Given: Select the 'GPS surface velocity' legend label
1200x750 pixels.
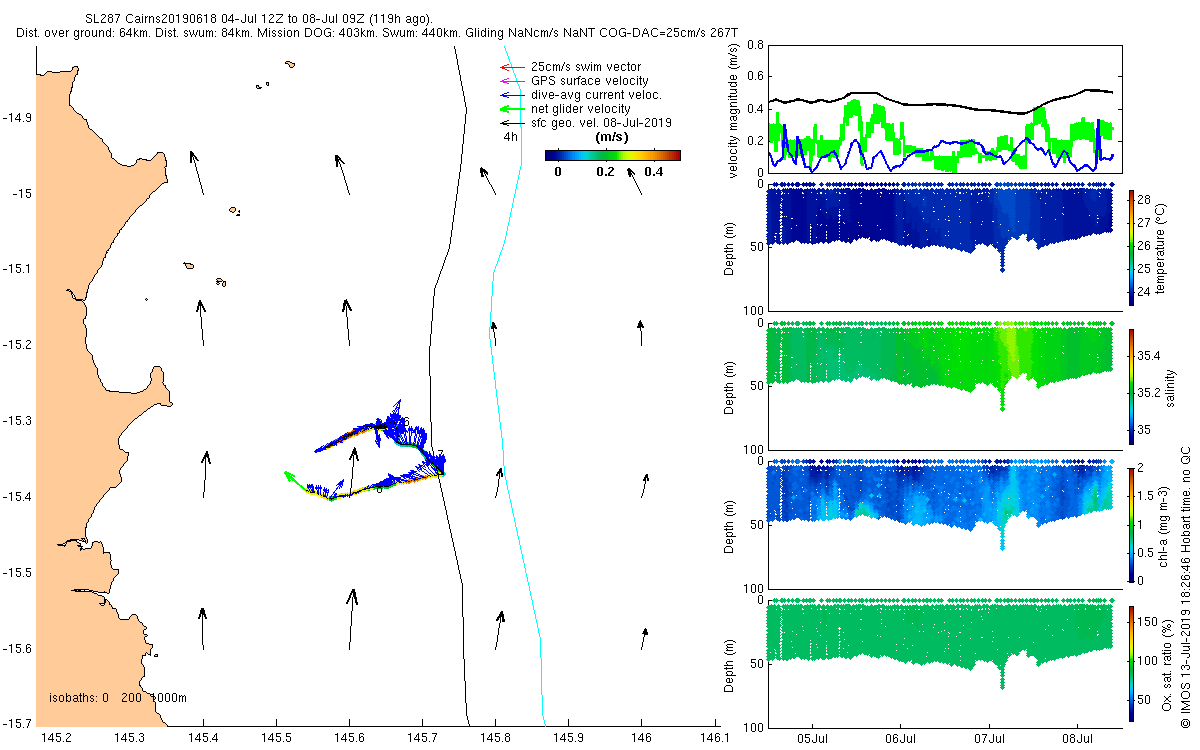Looking at the screenshot, I should click(589, 81).
